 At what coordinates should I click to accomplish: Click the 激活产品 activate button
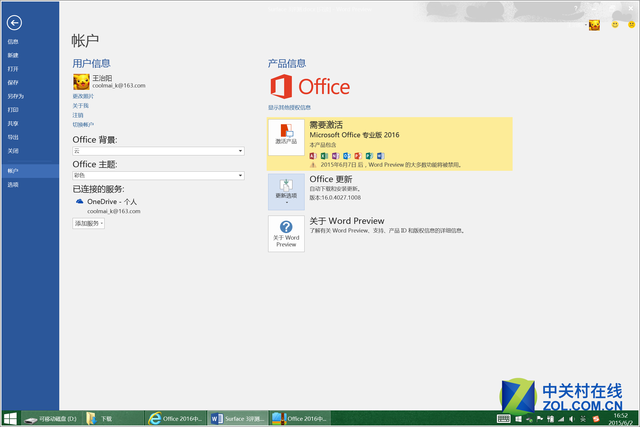click(x=286, y=137)
